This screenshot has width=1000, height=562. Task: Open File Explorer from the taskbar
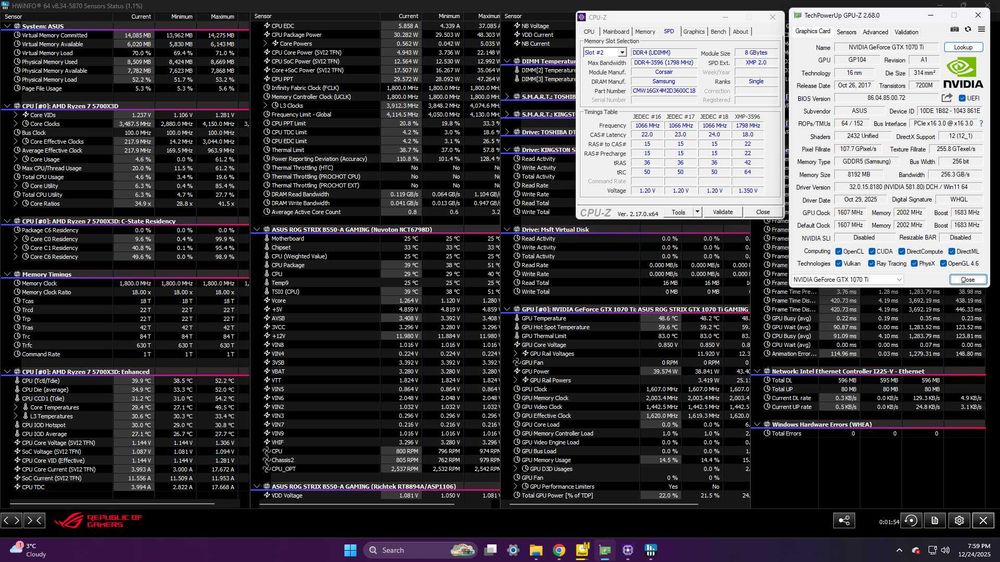click(x=536, y=550)
